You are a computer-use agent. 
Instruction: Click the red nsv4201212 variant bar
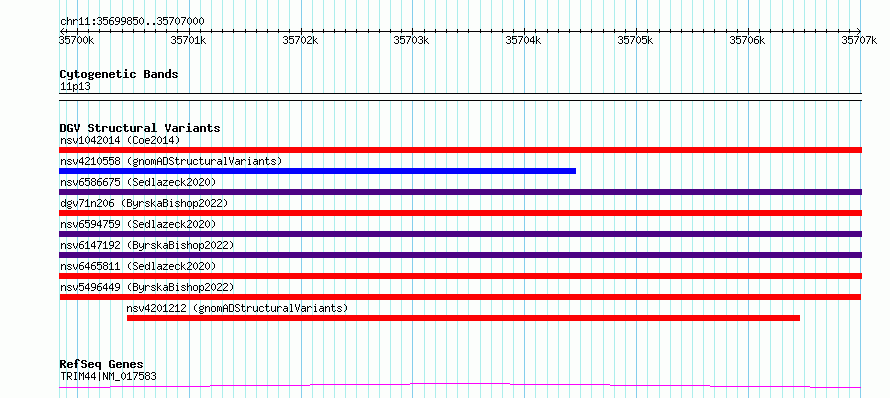[x=463, y=318]
